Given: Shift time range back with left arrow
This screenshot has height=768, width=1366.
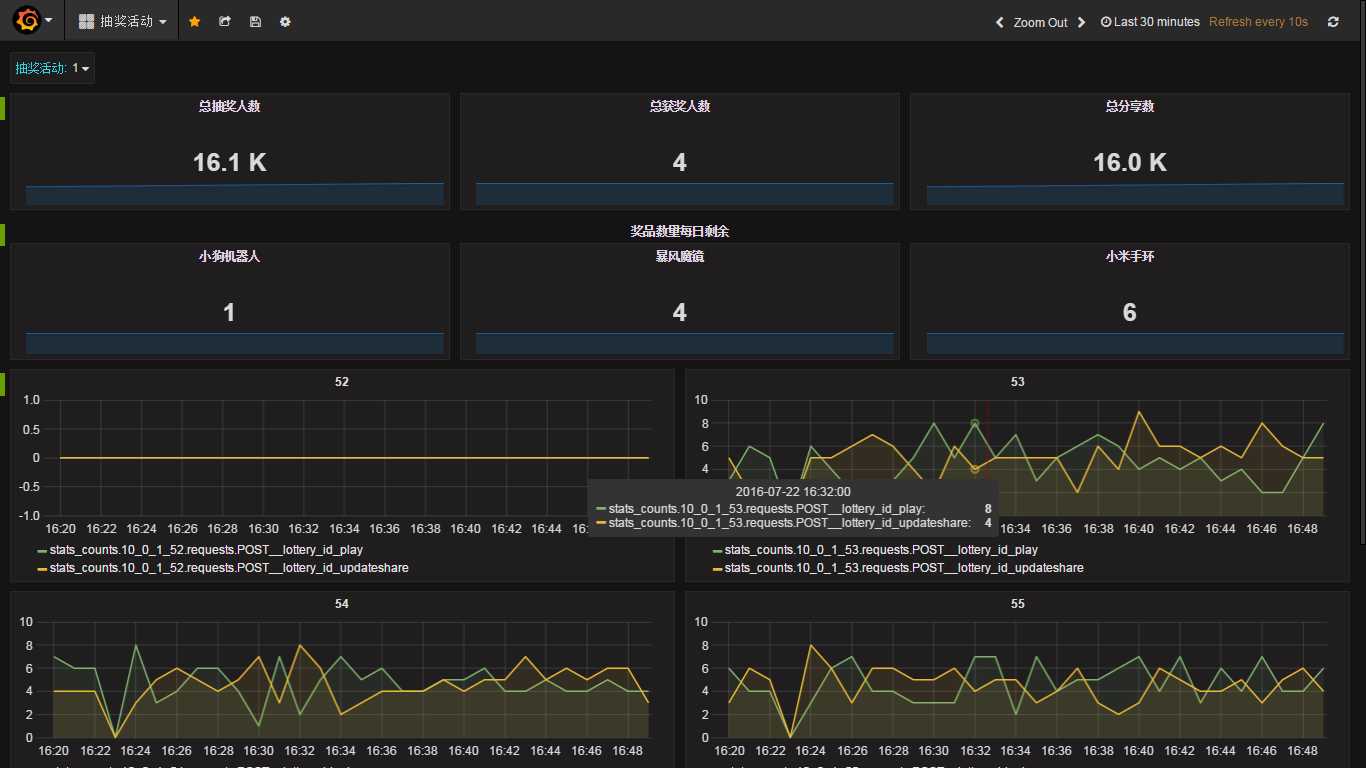Looking at the screenshot, I should pos(999,22).
